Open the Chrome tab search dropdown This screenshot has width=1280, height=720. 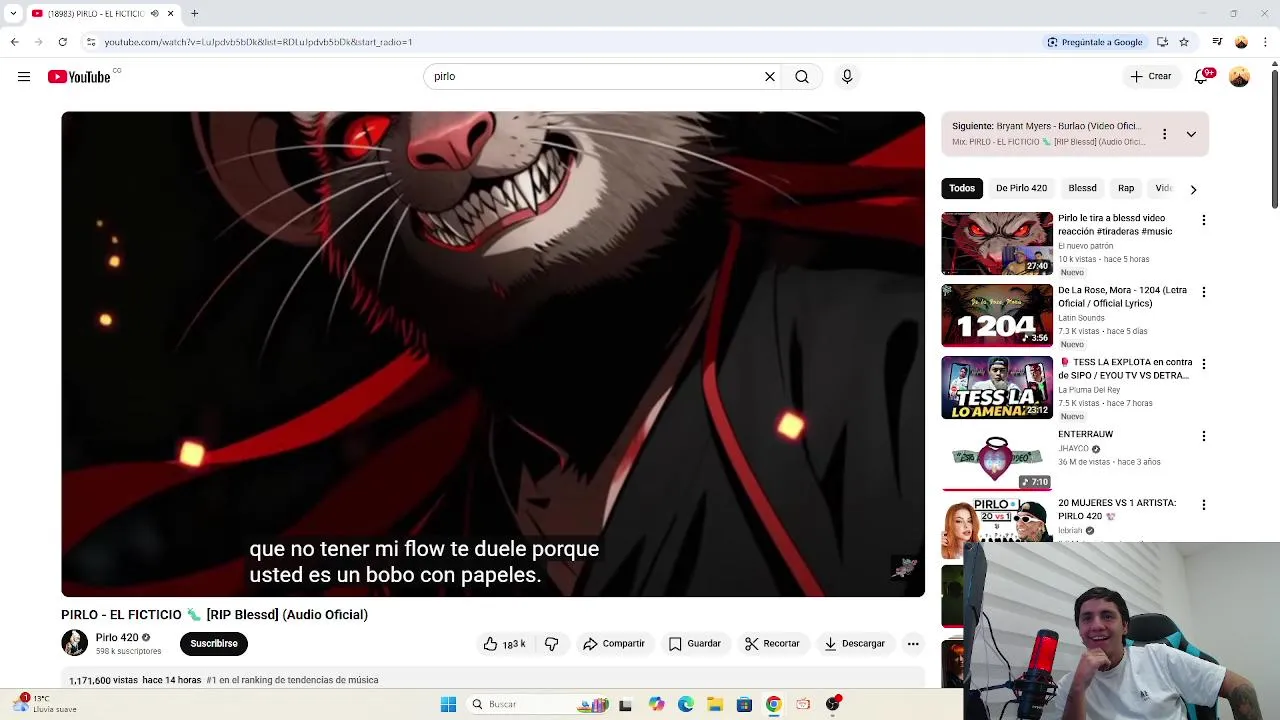(x=13, y=13)
